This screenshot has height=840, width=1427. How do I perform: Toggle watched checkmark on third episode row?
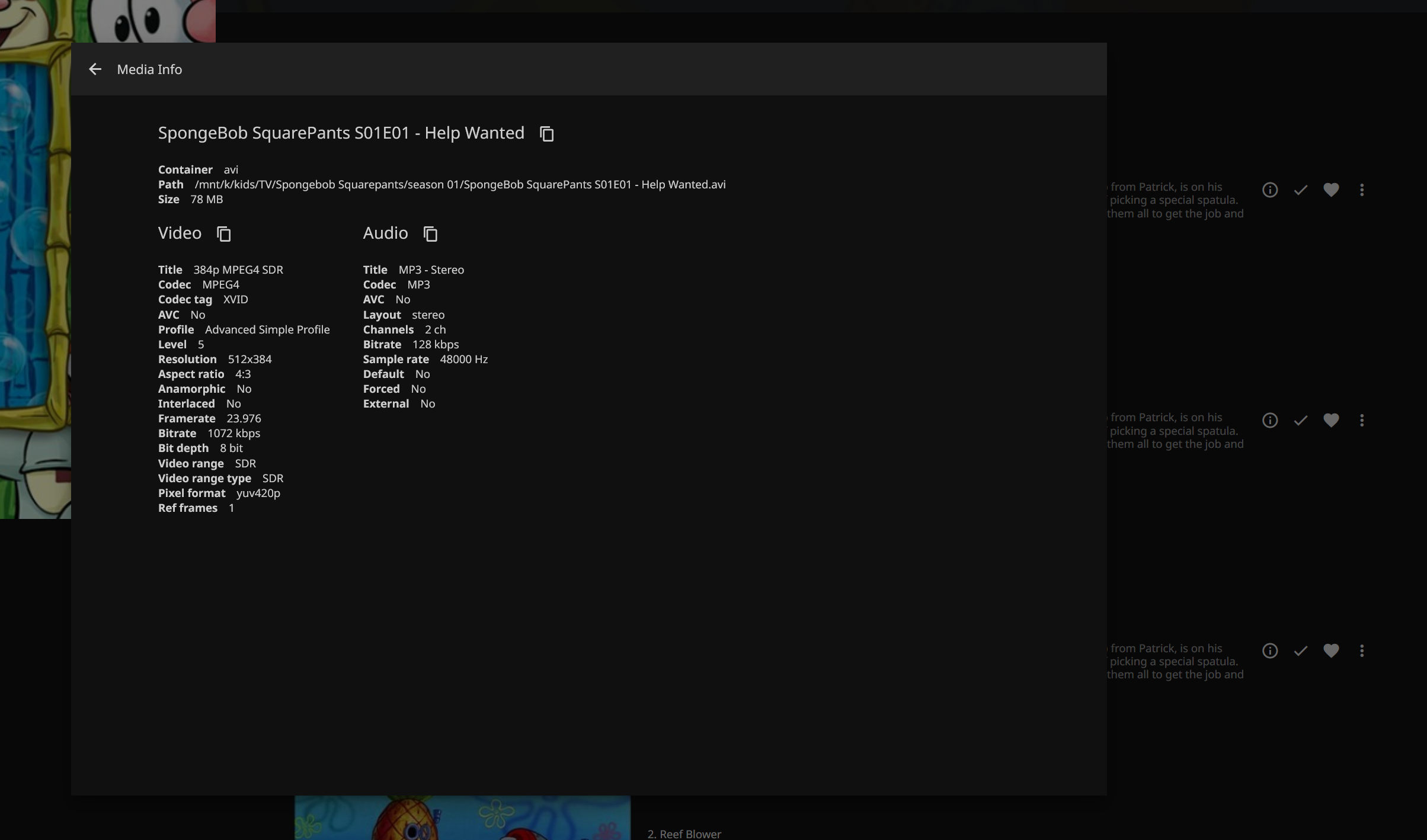(x=1300, y=651)
